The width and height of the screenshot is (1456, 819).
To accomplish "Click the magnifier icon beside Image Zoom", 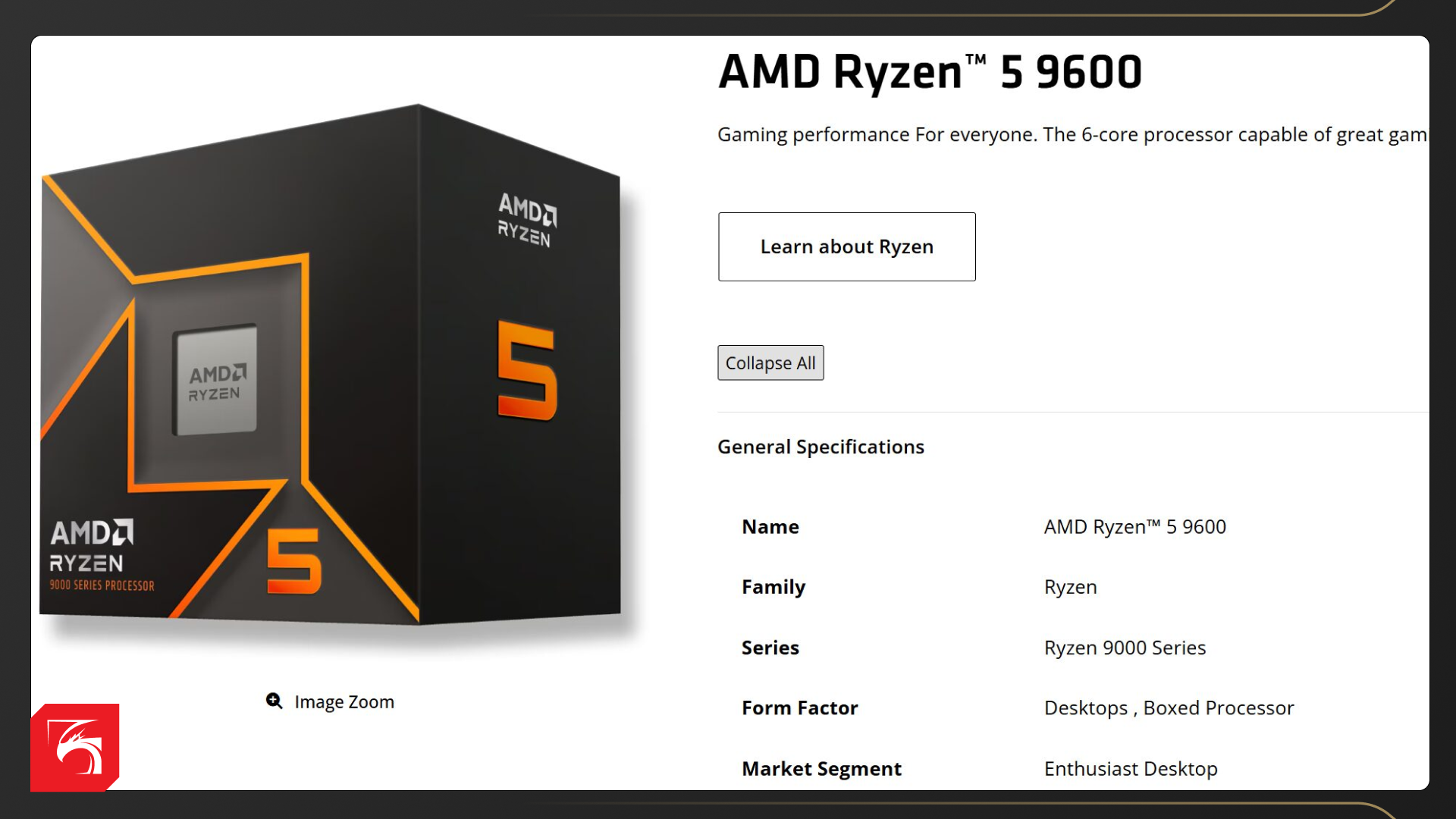I will pos(274,701).
